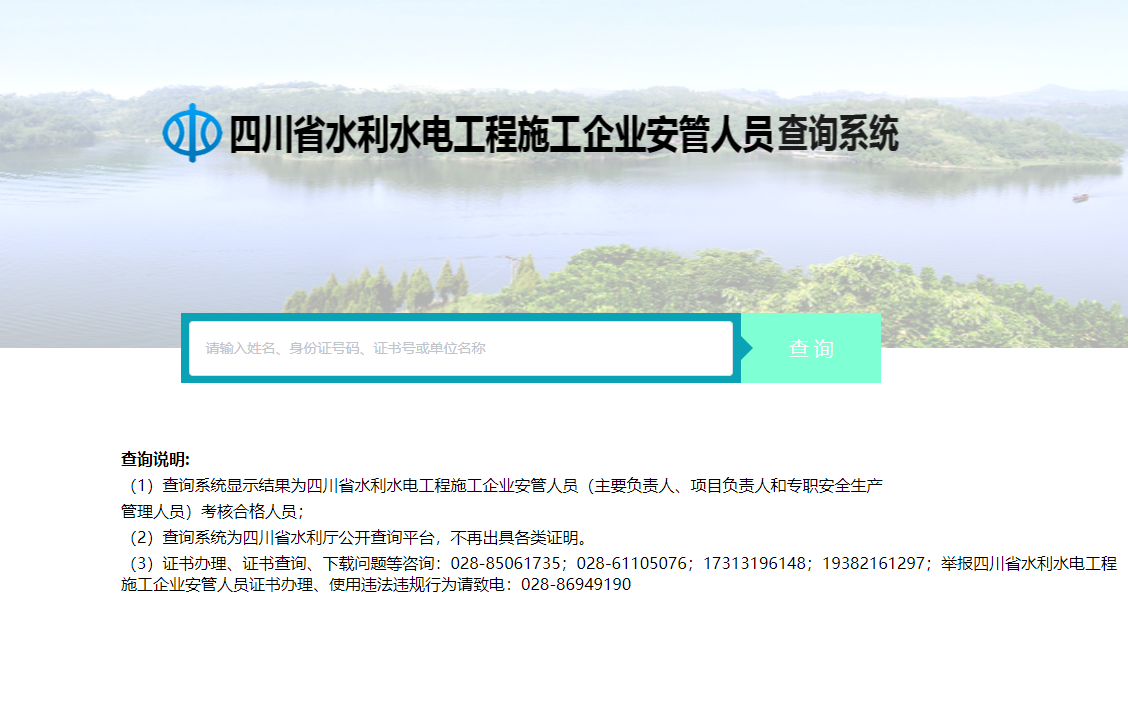
Task: Click the 四川省水利水电工程施工企业安管人员查询系统 title
Action: coord(563,134)
